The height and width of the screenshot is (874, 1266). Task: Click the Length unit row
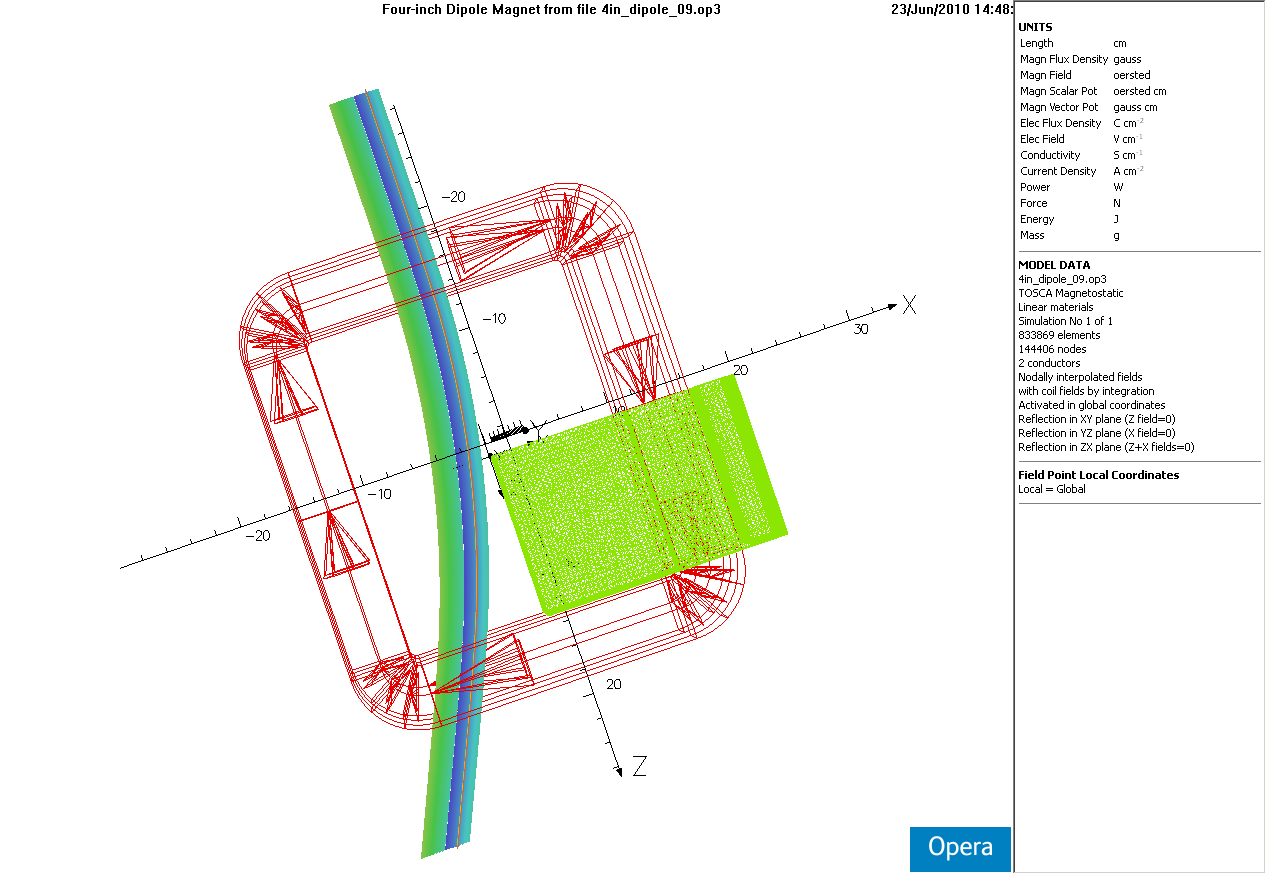click(1072, 43)
